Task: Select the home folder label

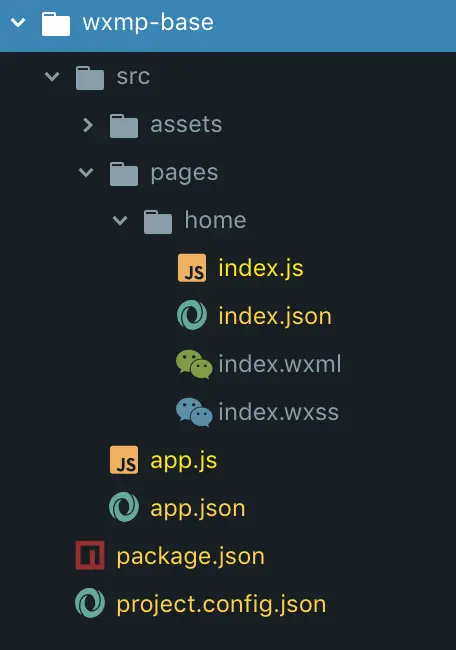Action: 216,220
